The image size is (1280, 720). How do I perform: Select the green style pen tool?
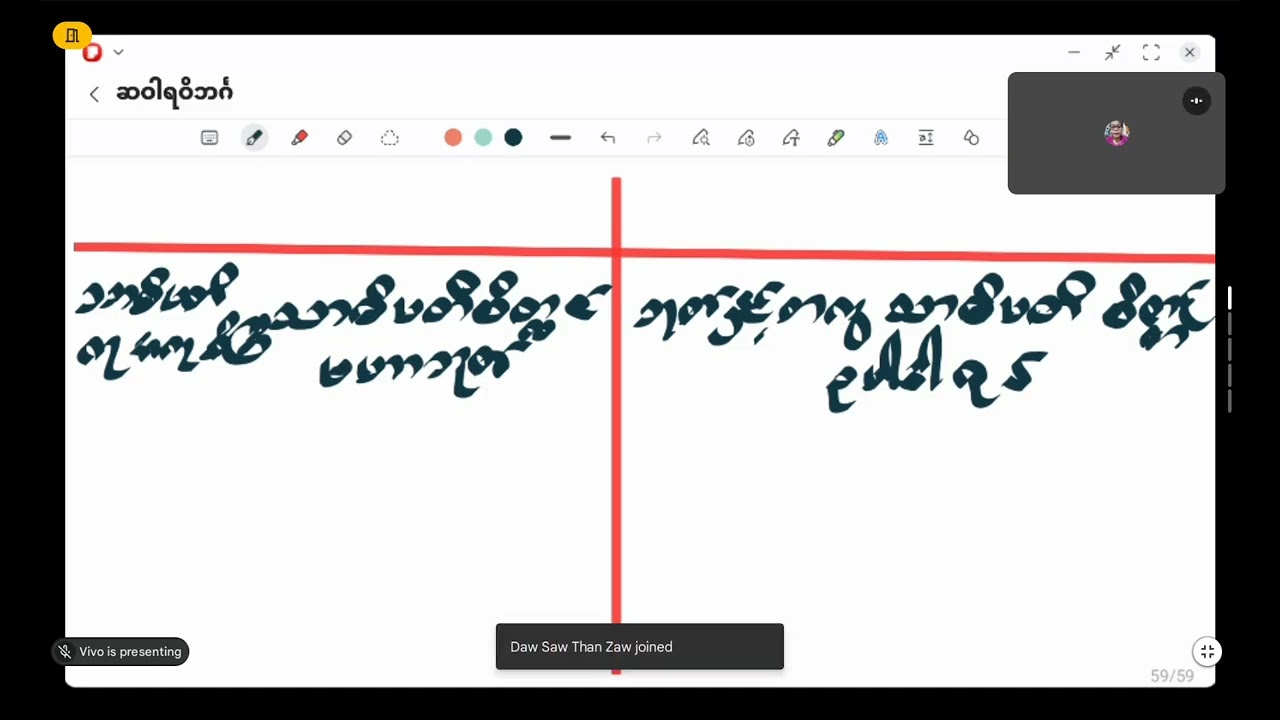point(836,138)
